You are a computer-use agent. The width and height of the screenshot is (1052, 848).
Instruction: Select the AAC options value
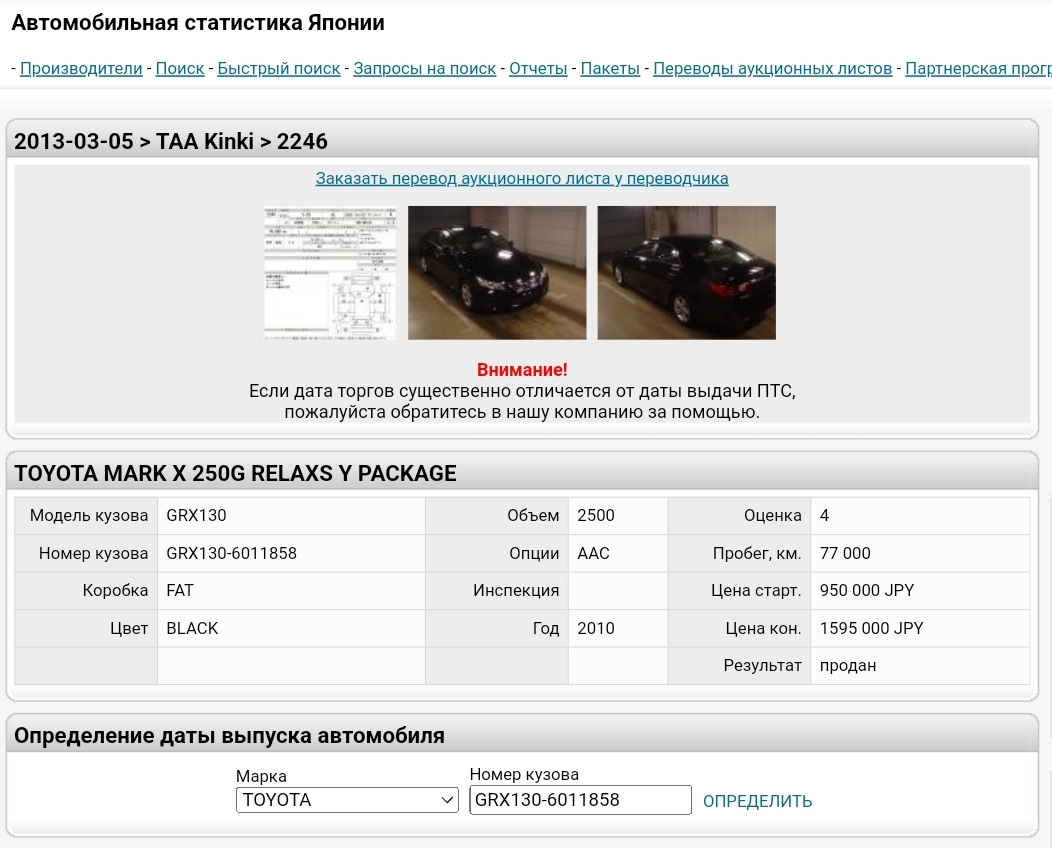click(x=594, y=553)
